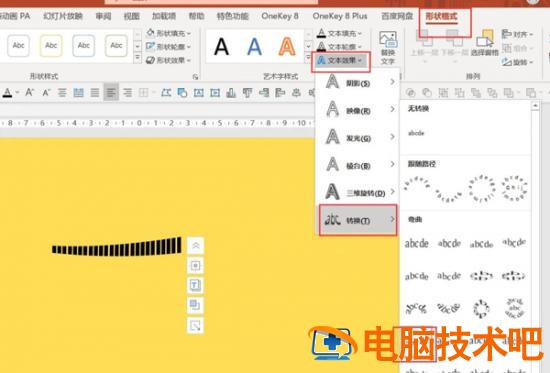Open the 映像(R) reflection submenu
Screen dimensions: 550x373
(358, 109)
